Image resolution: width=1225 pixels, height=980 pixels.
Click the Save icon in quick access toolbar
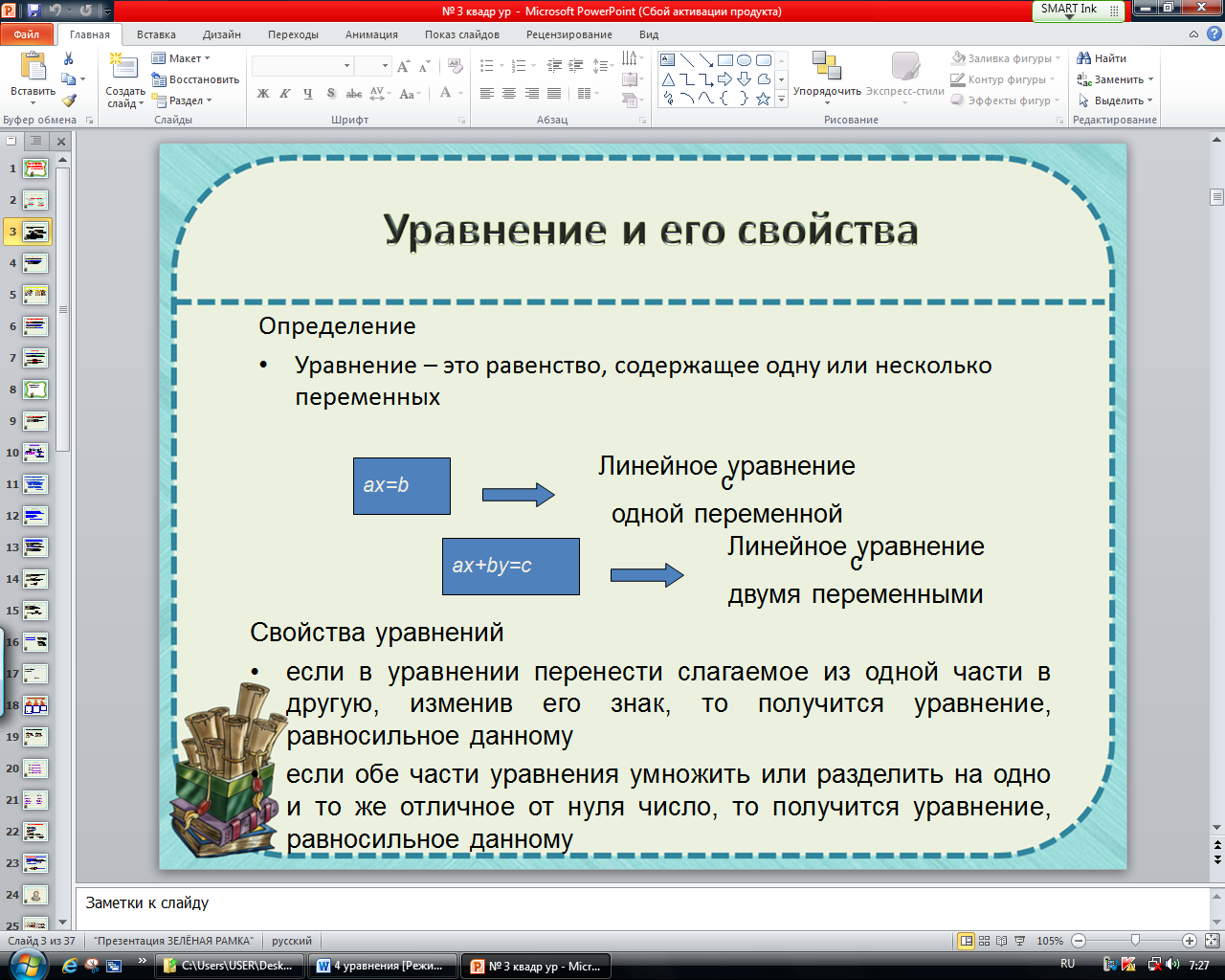tap(34, 11)
